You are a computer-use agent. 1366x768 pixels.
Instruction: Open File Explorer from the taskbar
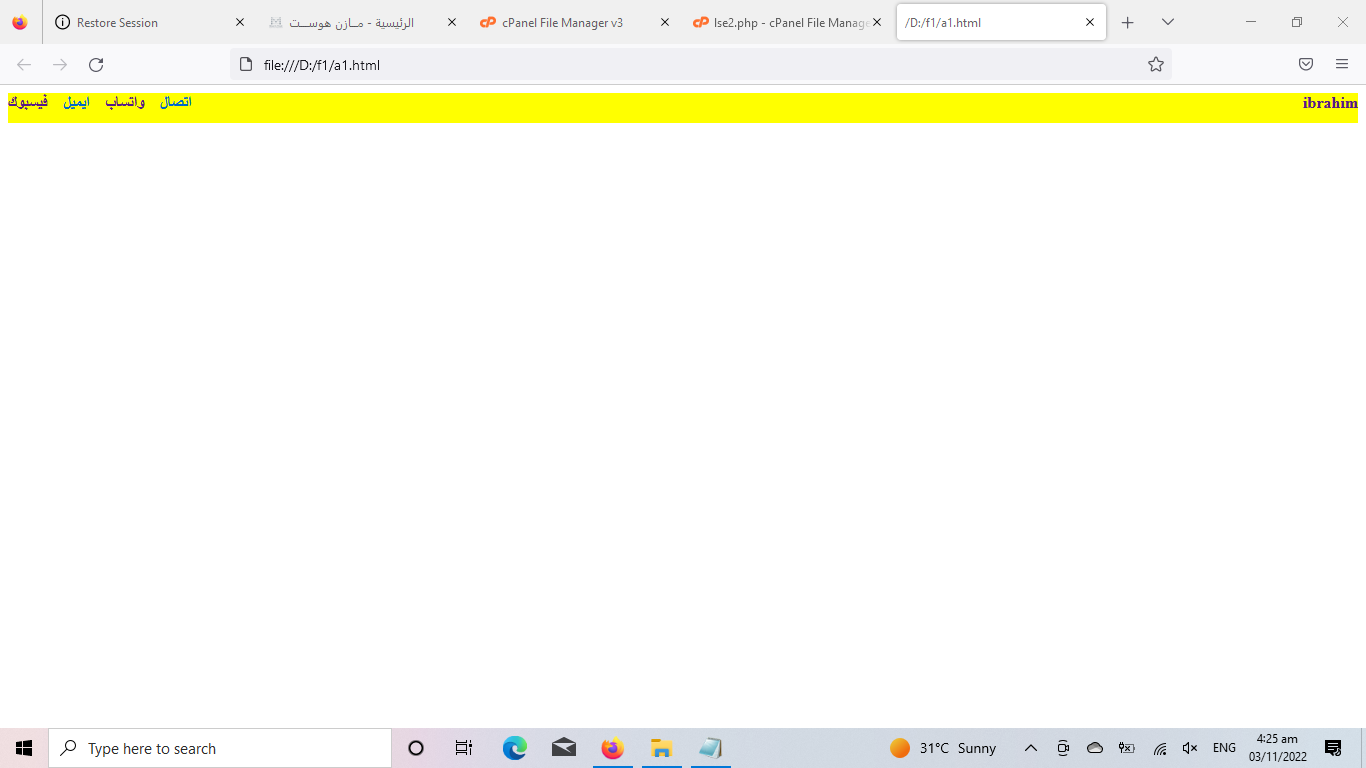661,748
